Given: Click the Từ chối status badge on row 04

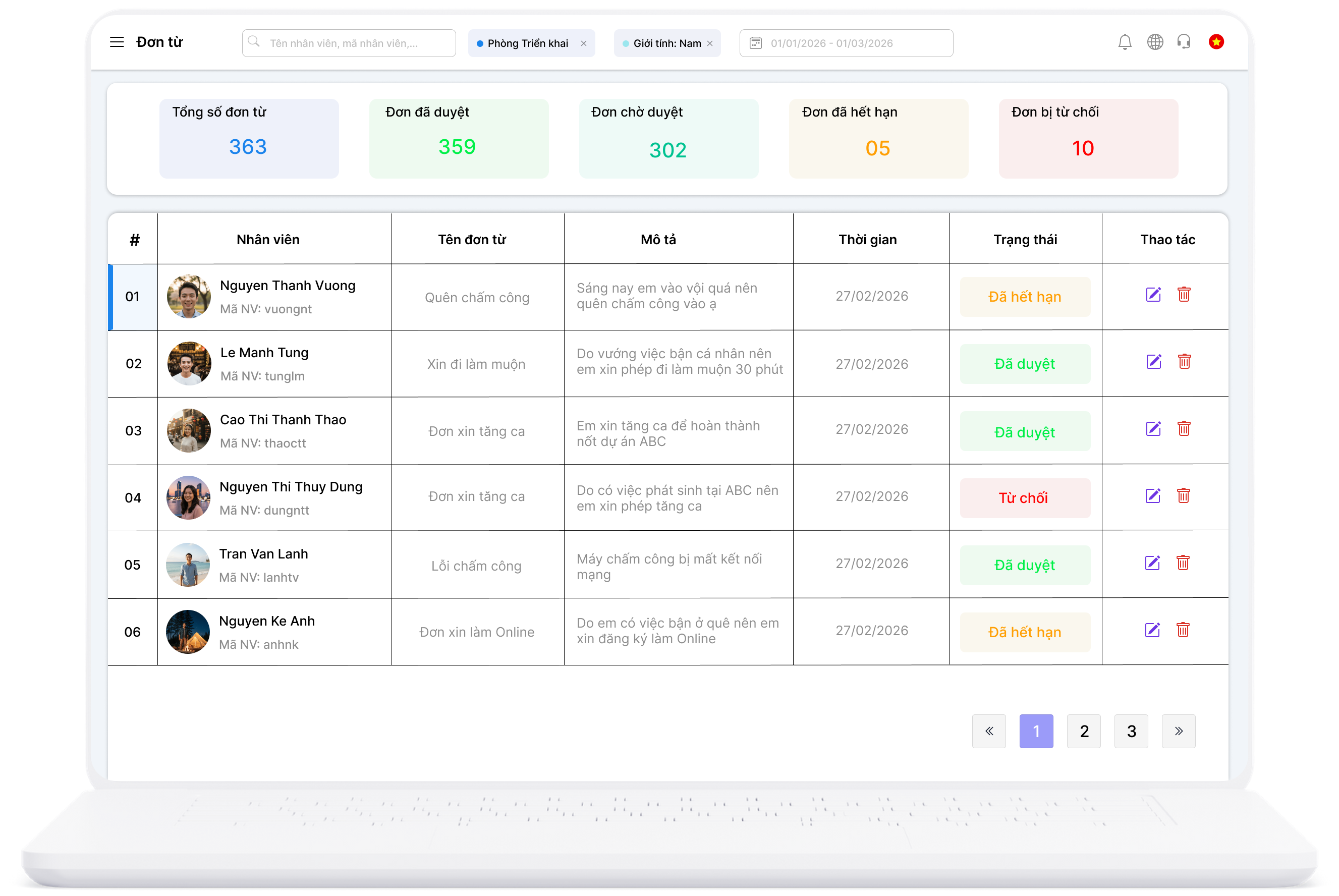Looking at the screenshot, I should click(x=1025, y=497).
